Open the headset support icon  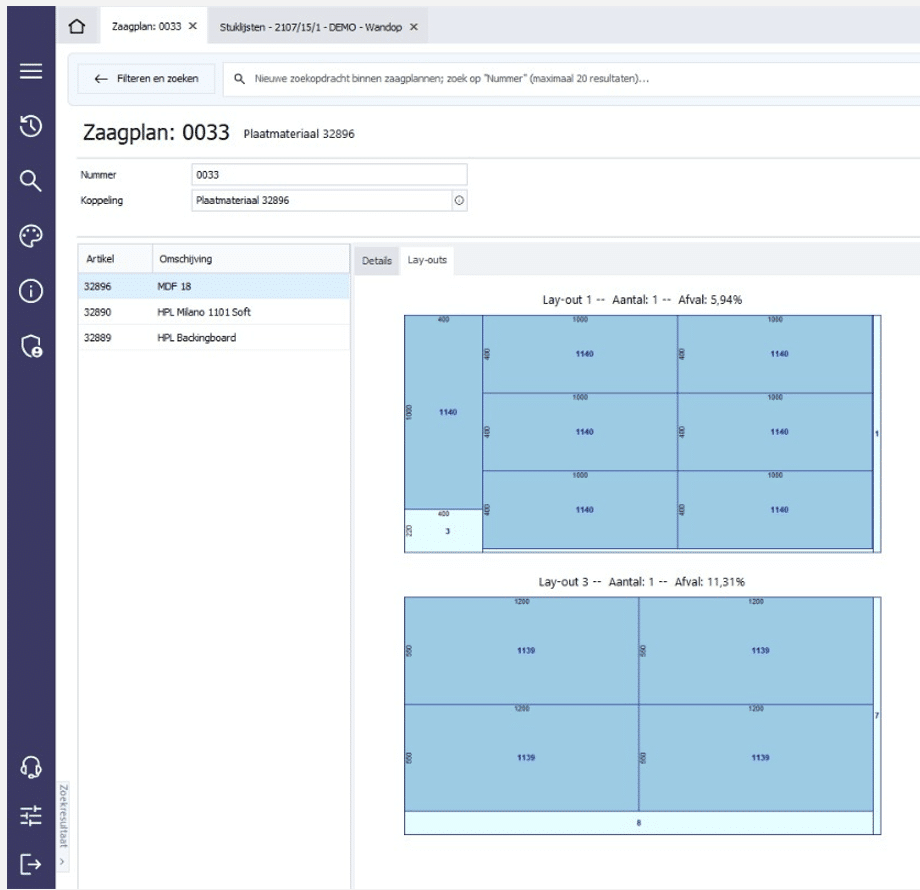[x=31, y=767]
